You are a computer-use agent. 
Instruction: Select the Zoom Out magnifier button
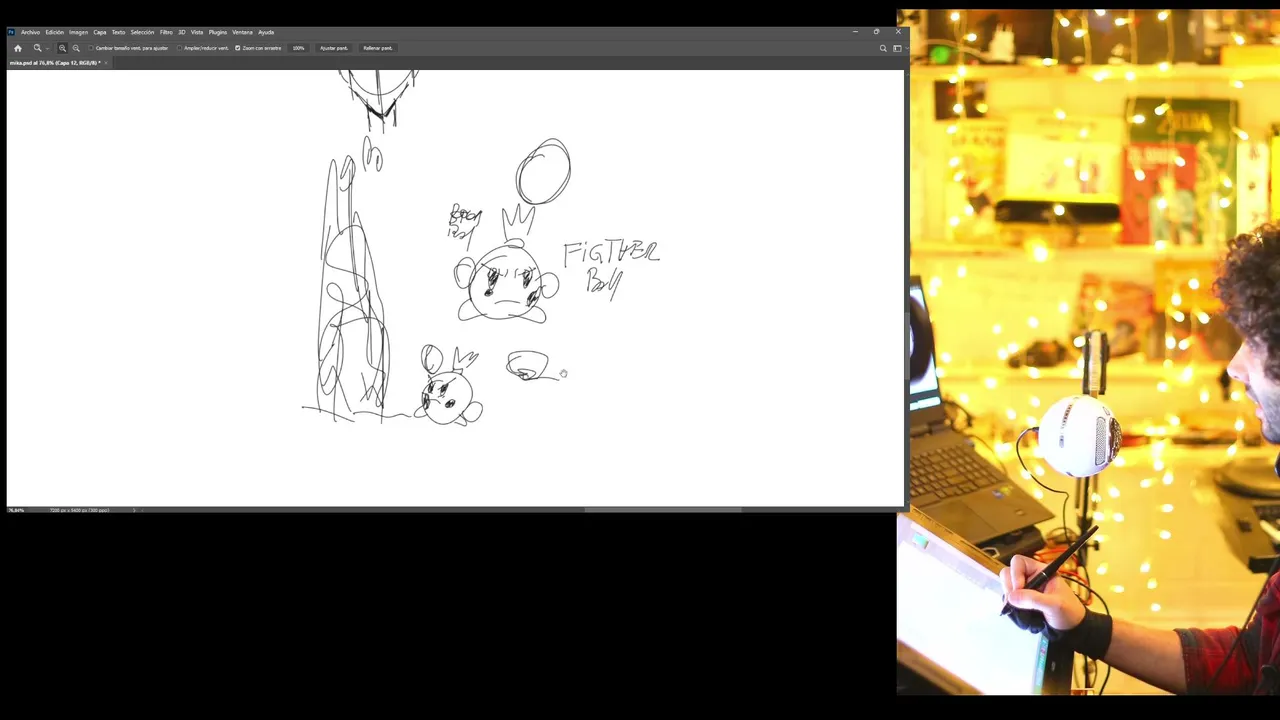pos(76,48)
